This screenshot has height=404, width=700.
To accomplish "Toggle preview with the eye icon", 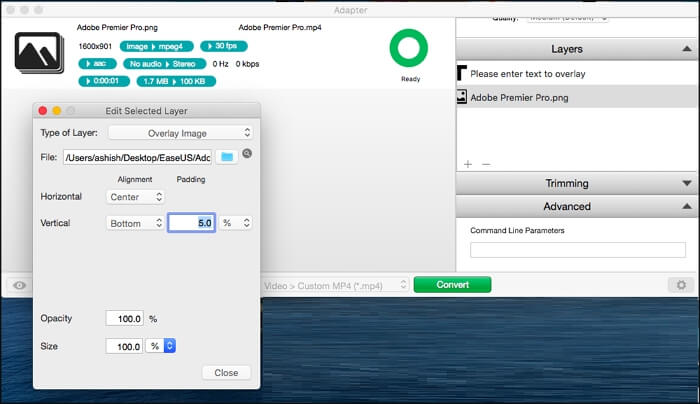I will tap(19, 285).
